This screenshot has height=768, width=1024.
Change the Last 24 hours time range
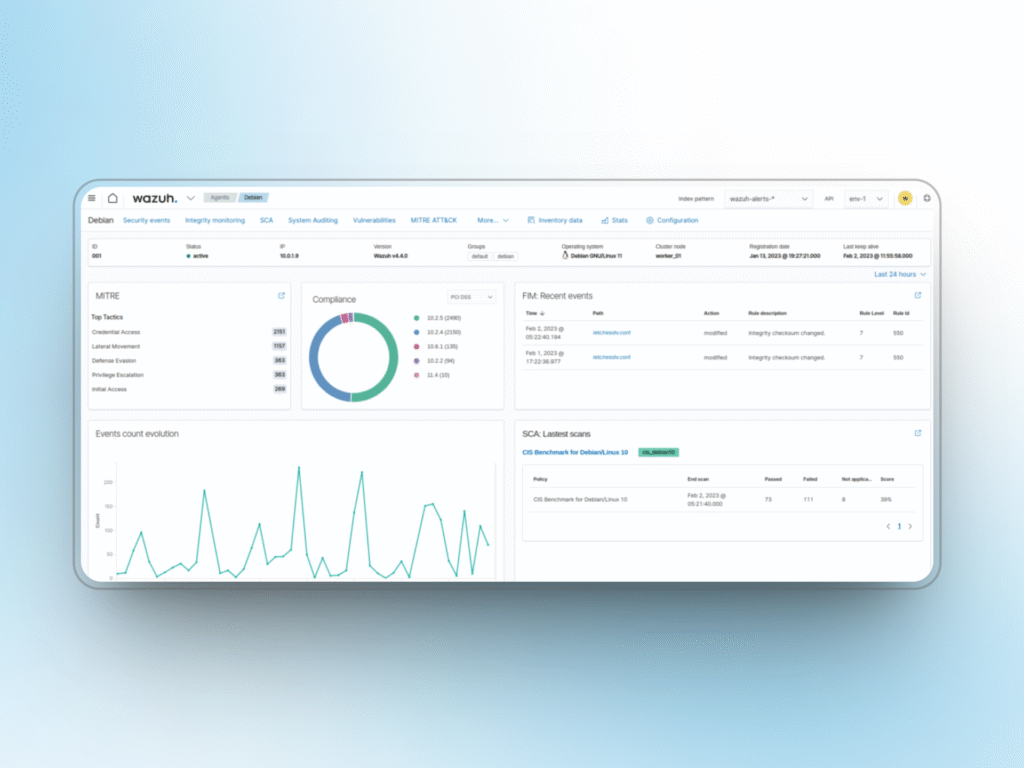tap(900, 274)
